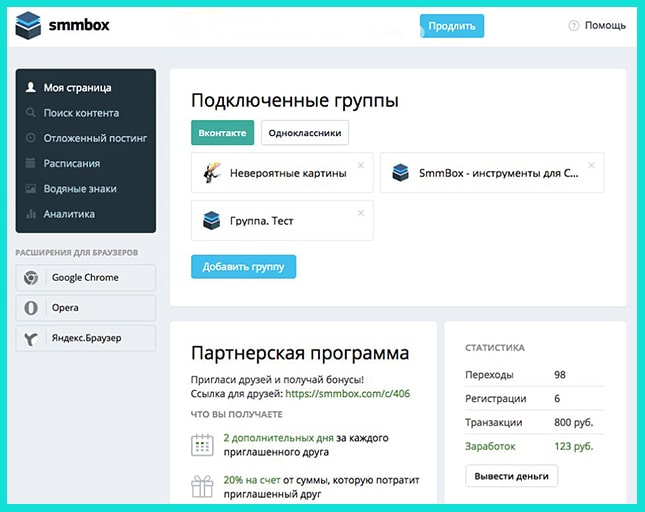Click the Транзакции value 800 руб.
This screenshot has height=512, width=645.
point(573,422)
